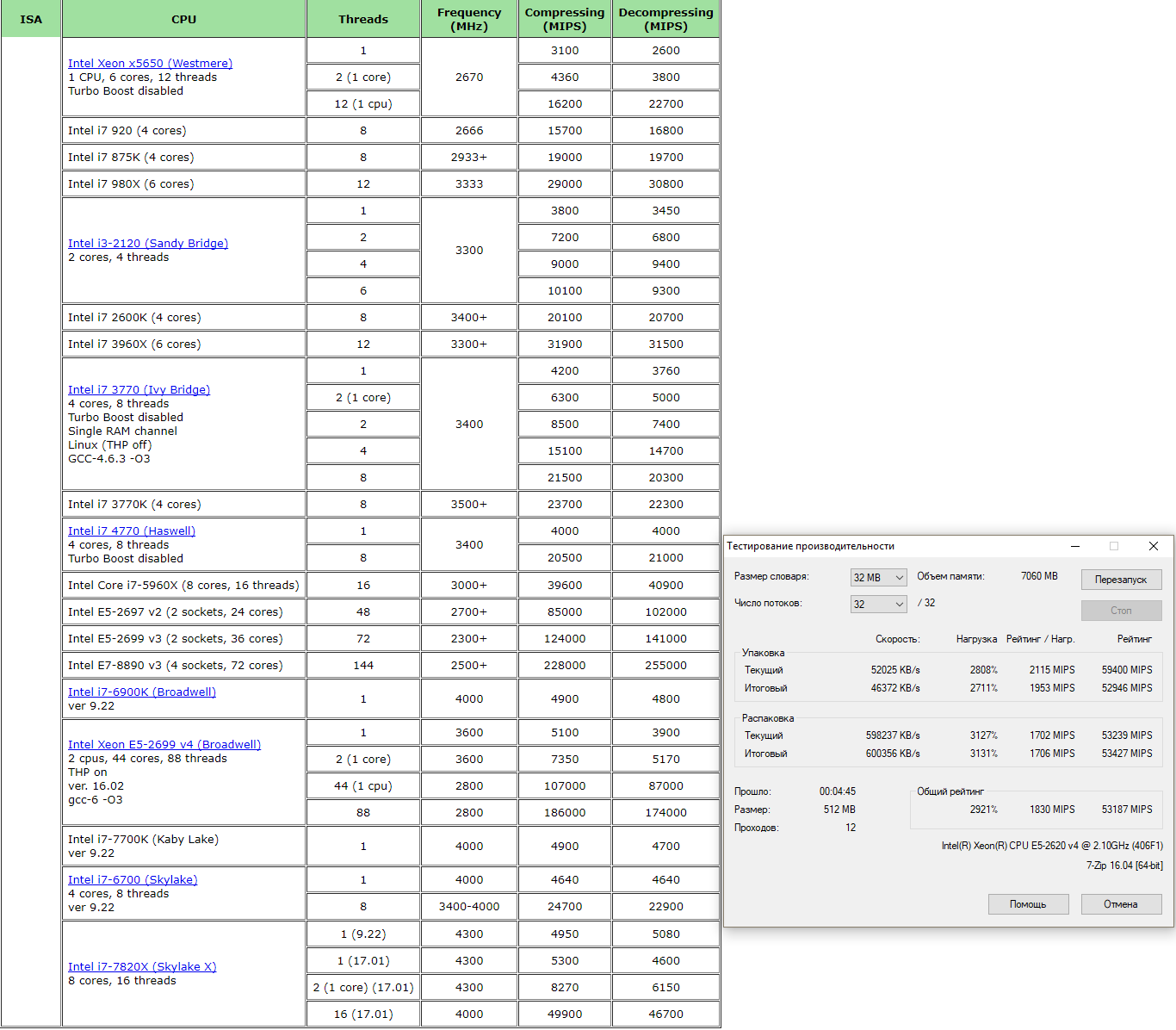Follow the Intel i7 3770 (Ivy Bridge) link
The image size is (1176, 1030).
point(139,389)
